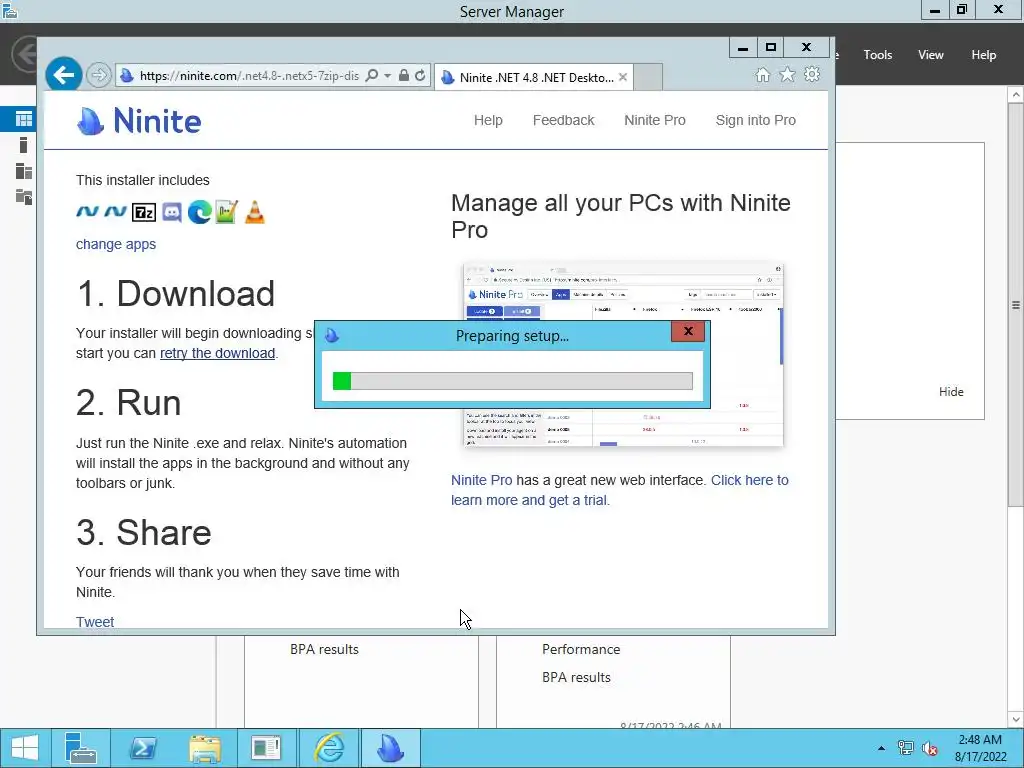
Task: Open the Help link in Ninite header
Action: (488, 120)
